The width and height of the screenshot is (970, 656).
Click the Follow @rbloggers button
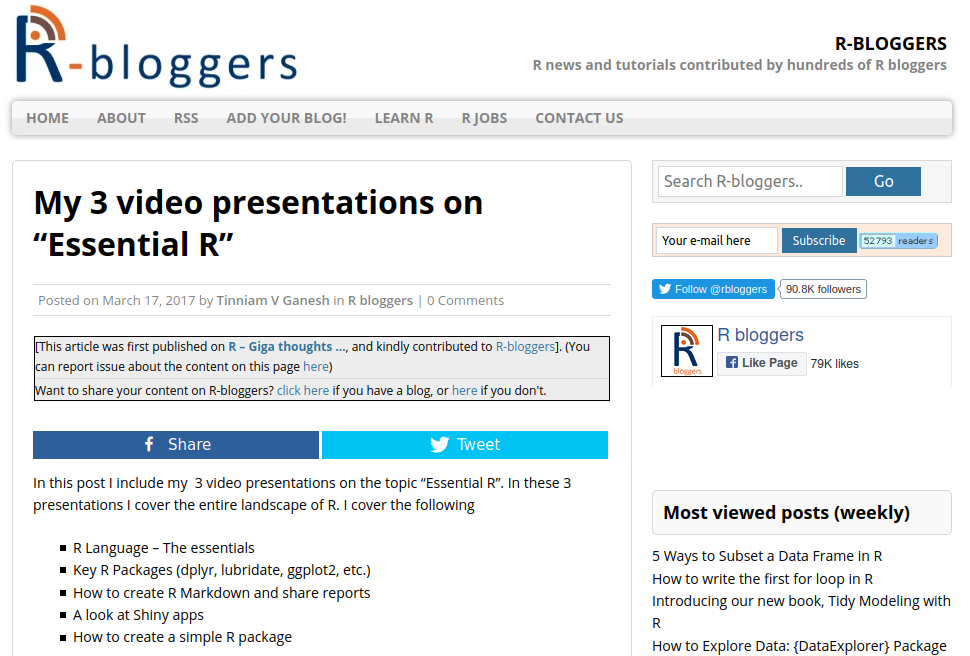(713, 289)
